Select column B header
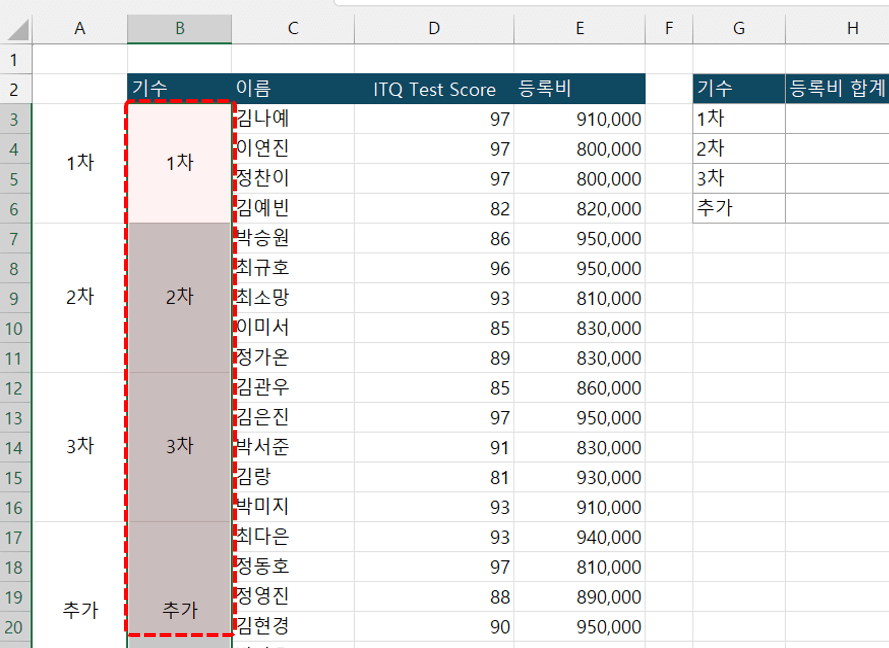This screenshot has height=648, width=889. pyautogui.click(x=180, y=28)
